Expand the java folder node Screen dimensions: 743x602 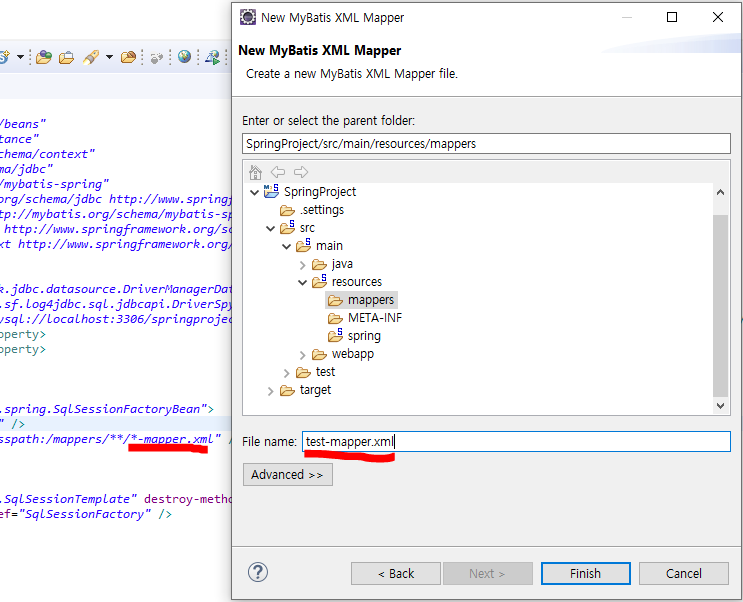click(x=303, y=265)
